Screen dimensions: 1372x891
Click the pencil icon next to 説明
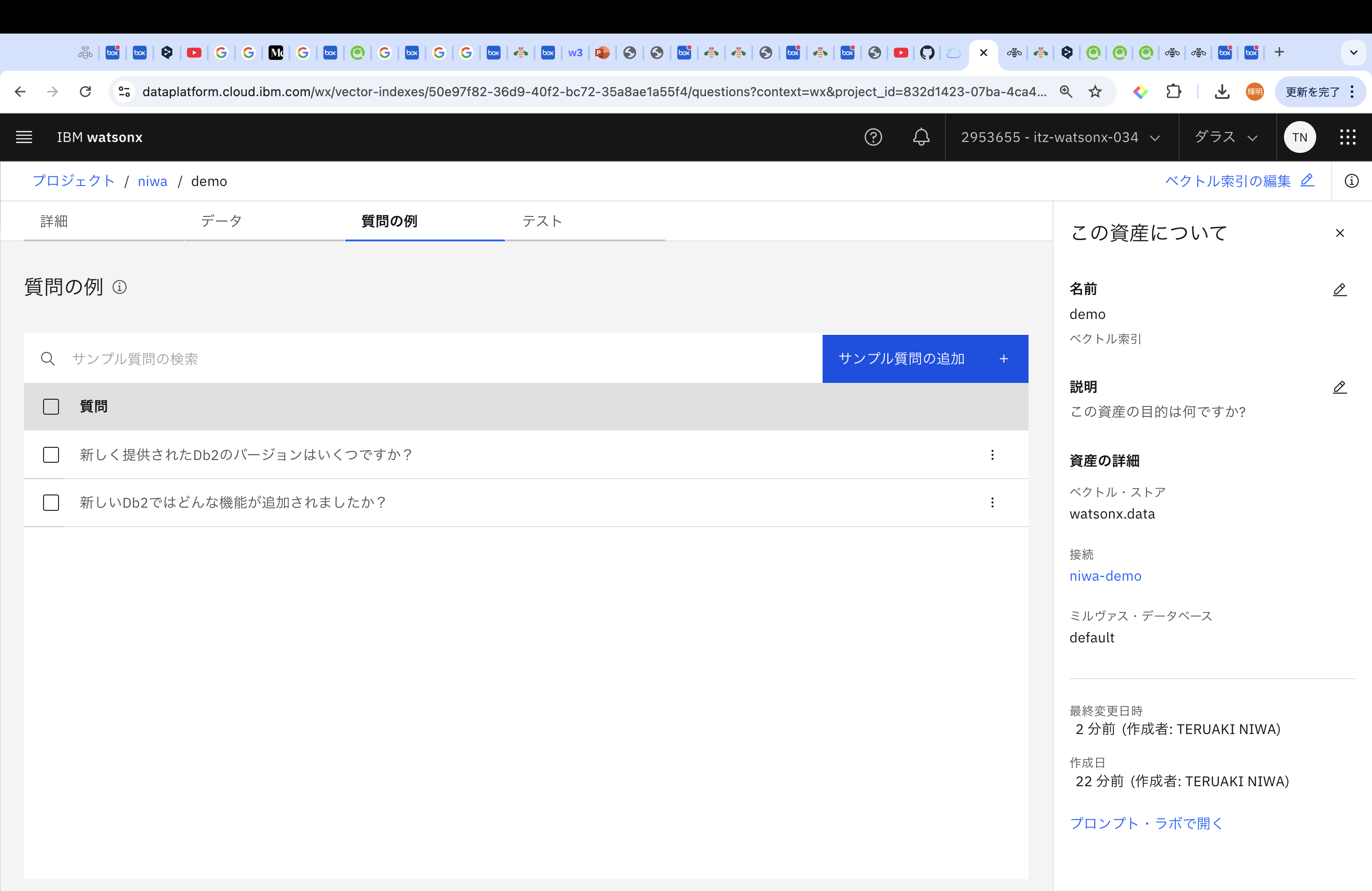[x=1339, y=387]
